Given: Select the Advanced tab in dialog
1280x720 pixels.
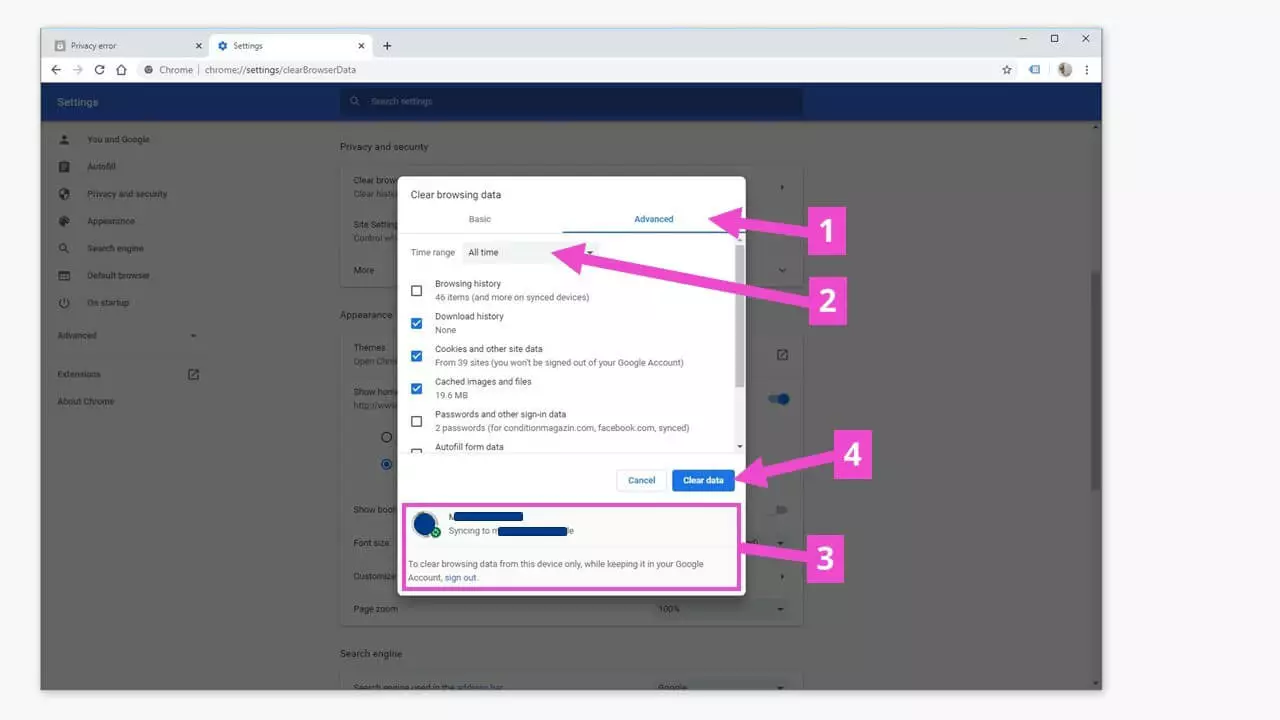Looking at the screenshot, I should 653,219.
